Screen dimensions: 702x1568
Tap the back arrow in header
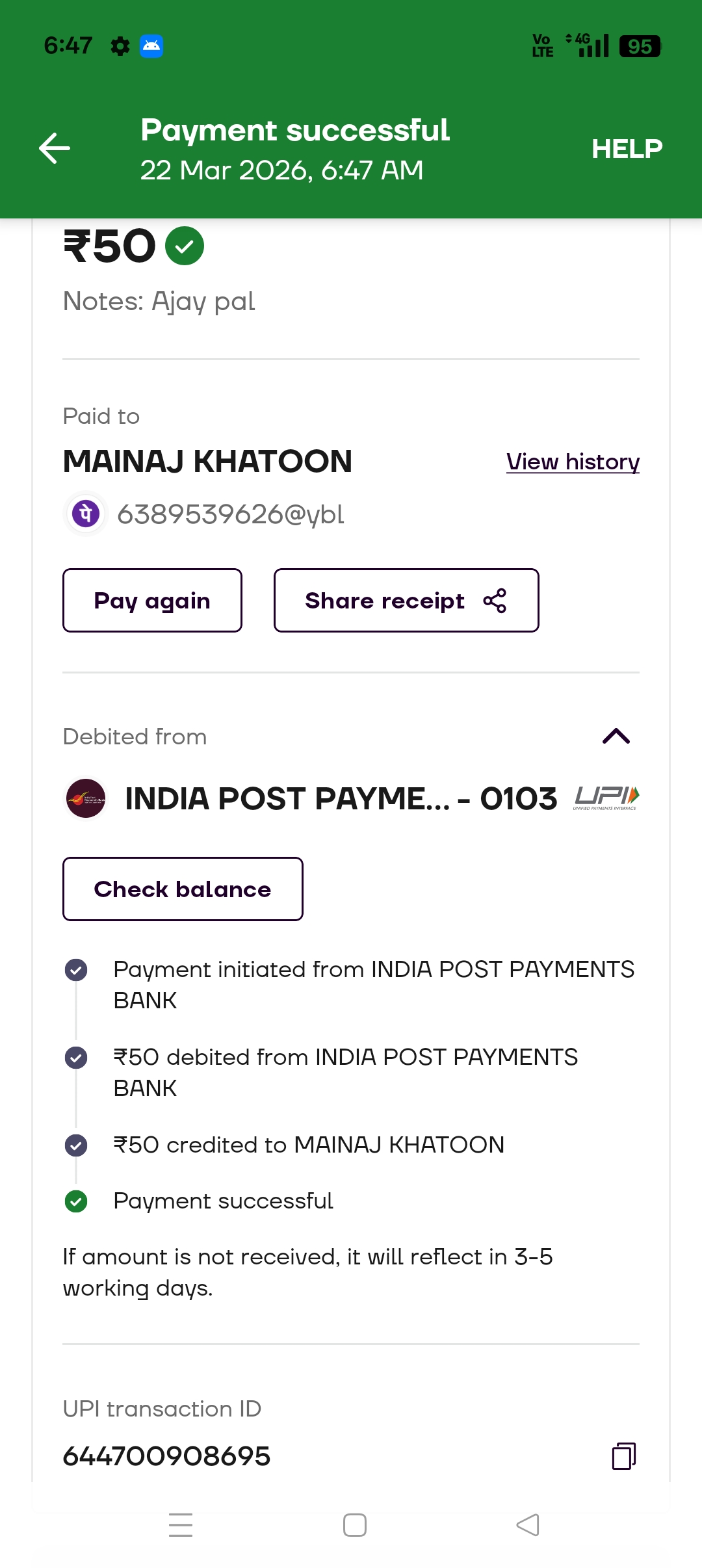pyautogui.click(x=55, y=148)
